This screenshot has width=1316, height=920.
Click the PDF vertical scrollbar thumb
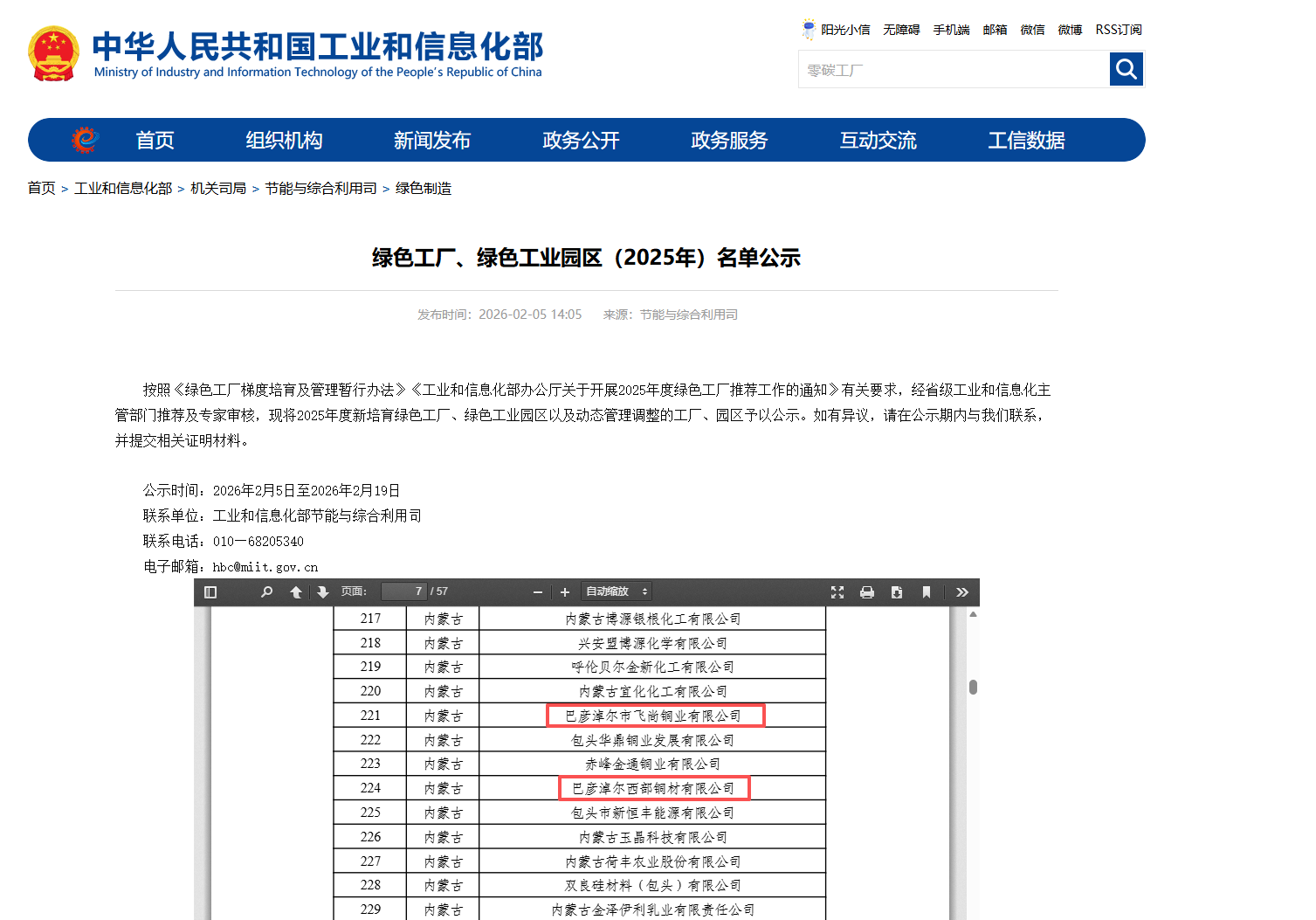point(973,687)
